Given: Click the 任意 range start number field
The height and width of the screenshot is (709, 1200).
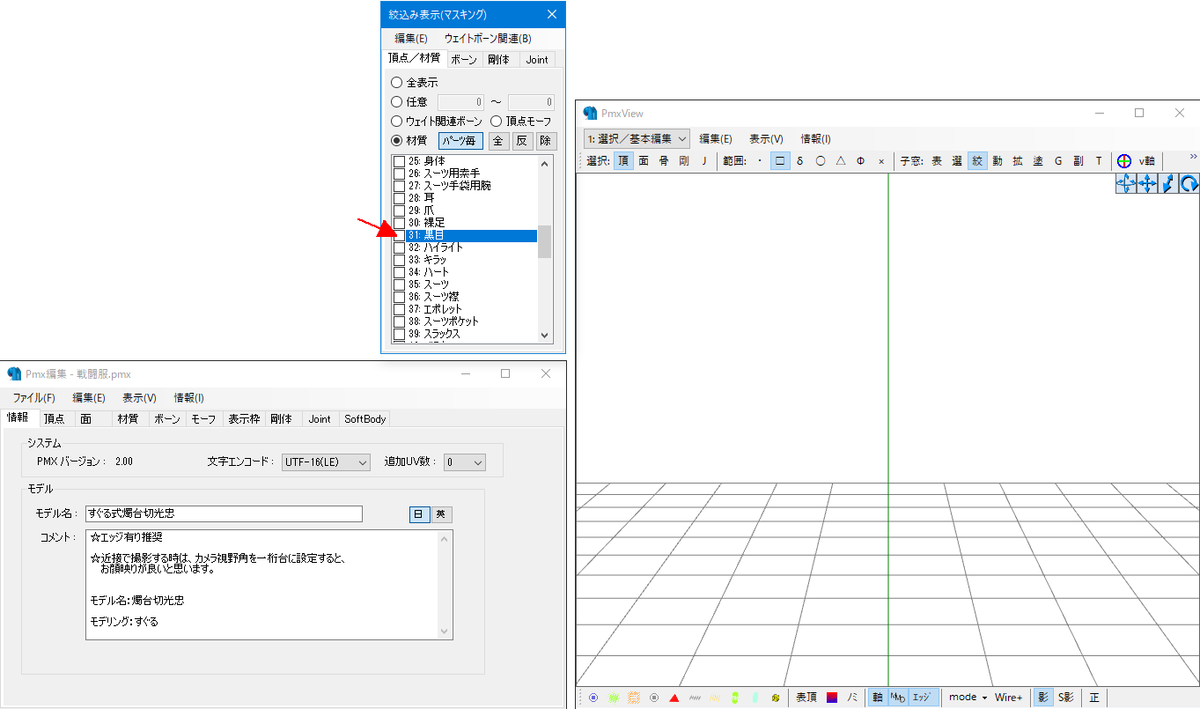Looking at the screenshot, I should (462, 102).
